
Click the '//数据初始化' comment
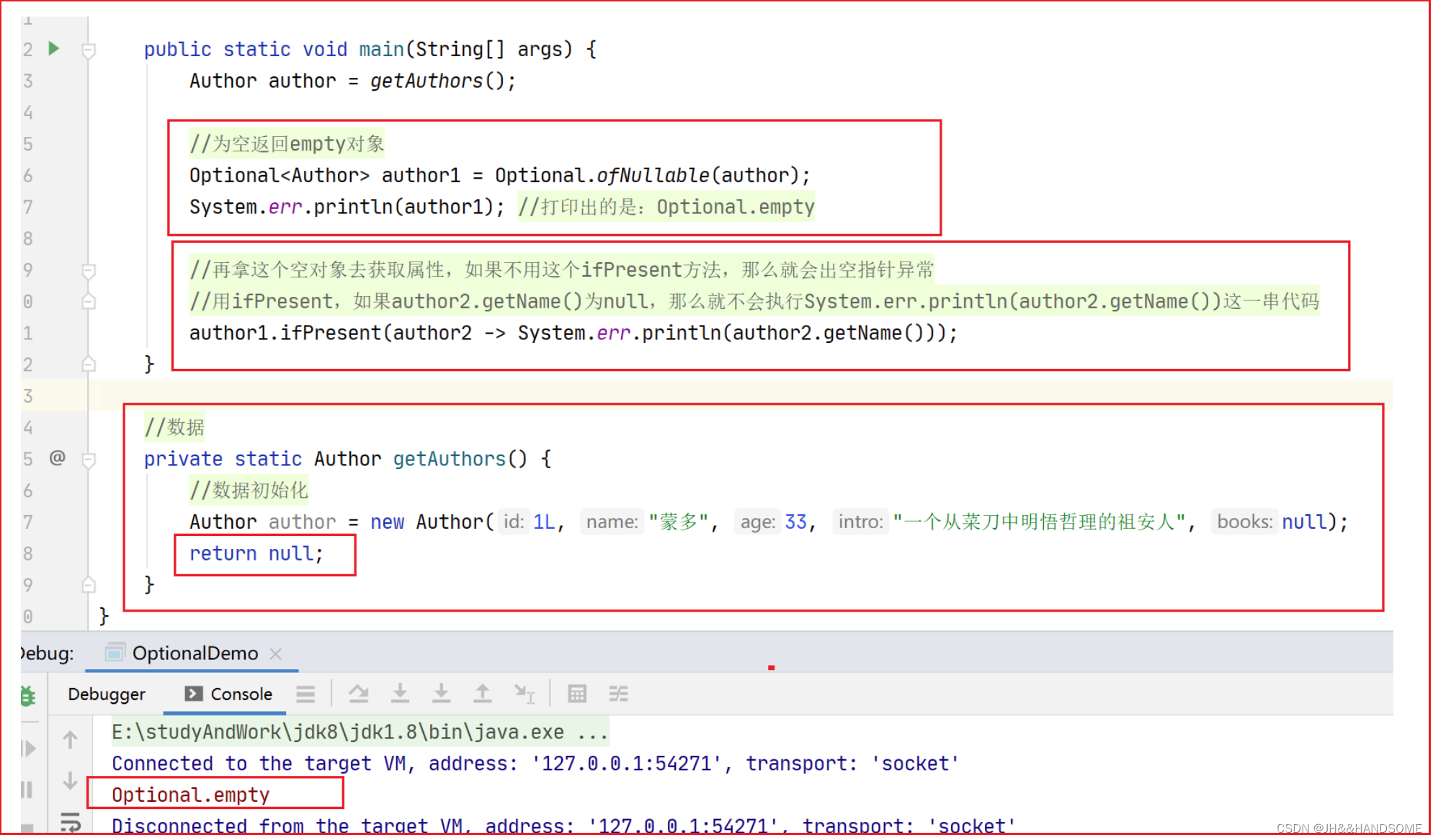tap(249, 490)
